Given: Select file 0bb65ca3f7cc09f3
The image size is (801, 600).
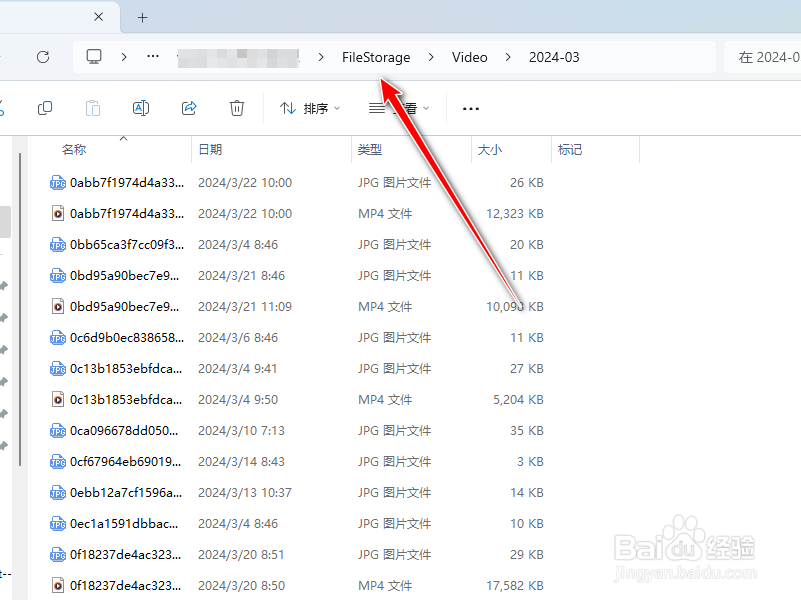Looking at the screenshot, I should (296, 245).
